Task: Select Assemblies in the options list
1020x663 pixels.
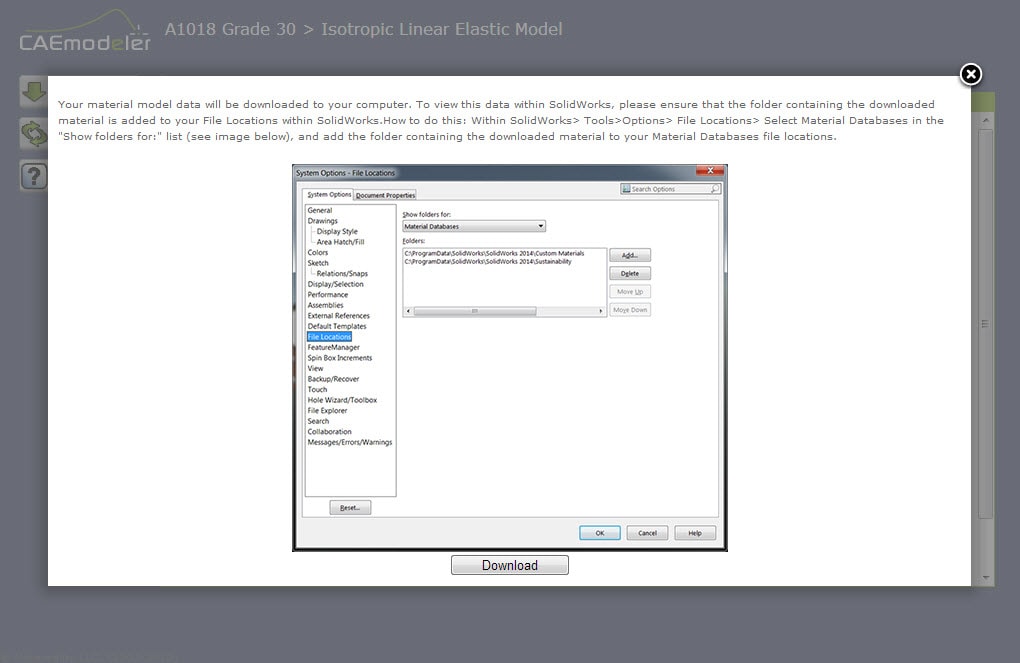Action: coord(325,305)
